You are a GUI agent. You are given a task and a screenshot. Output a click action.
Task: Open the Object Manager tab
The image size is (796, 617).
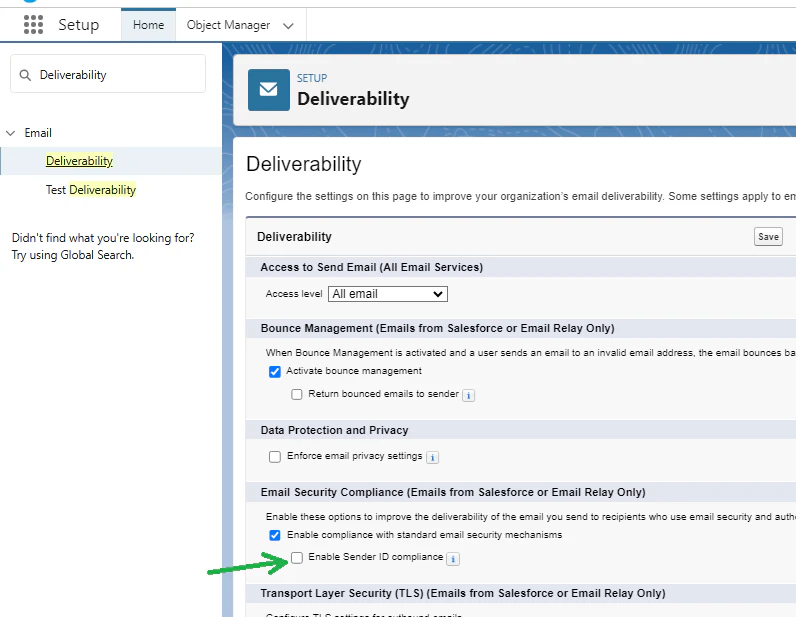[x=228, y=25]
